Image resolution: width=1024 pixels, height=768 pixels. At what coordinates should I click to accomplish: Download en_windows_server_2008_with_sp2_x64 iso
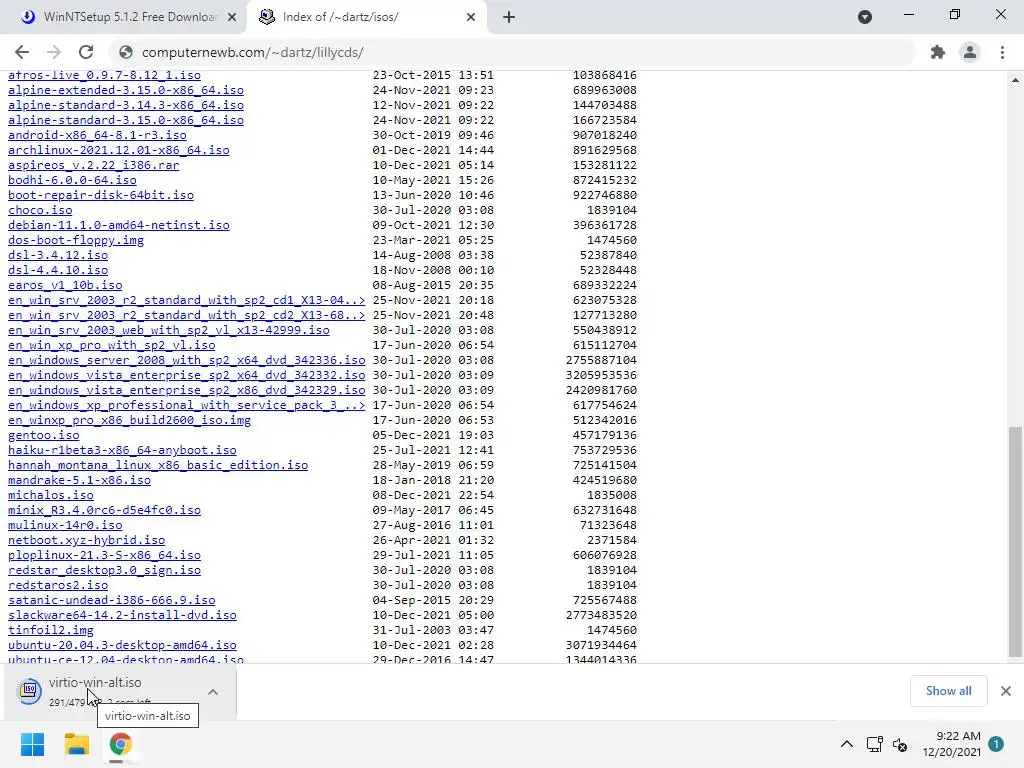pyautogui.click(x=187, y=360)
